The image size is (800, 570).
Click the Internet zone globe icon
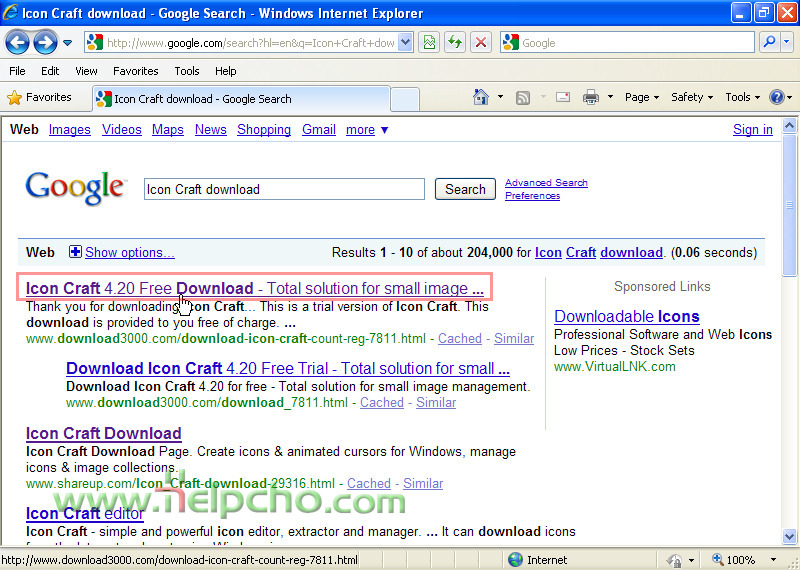click(515, 560)
